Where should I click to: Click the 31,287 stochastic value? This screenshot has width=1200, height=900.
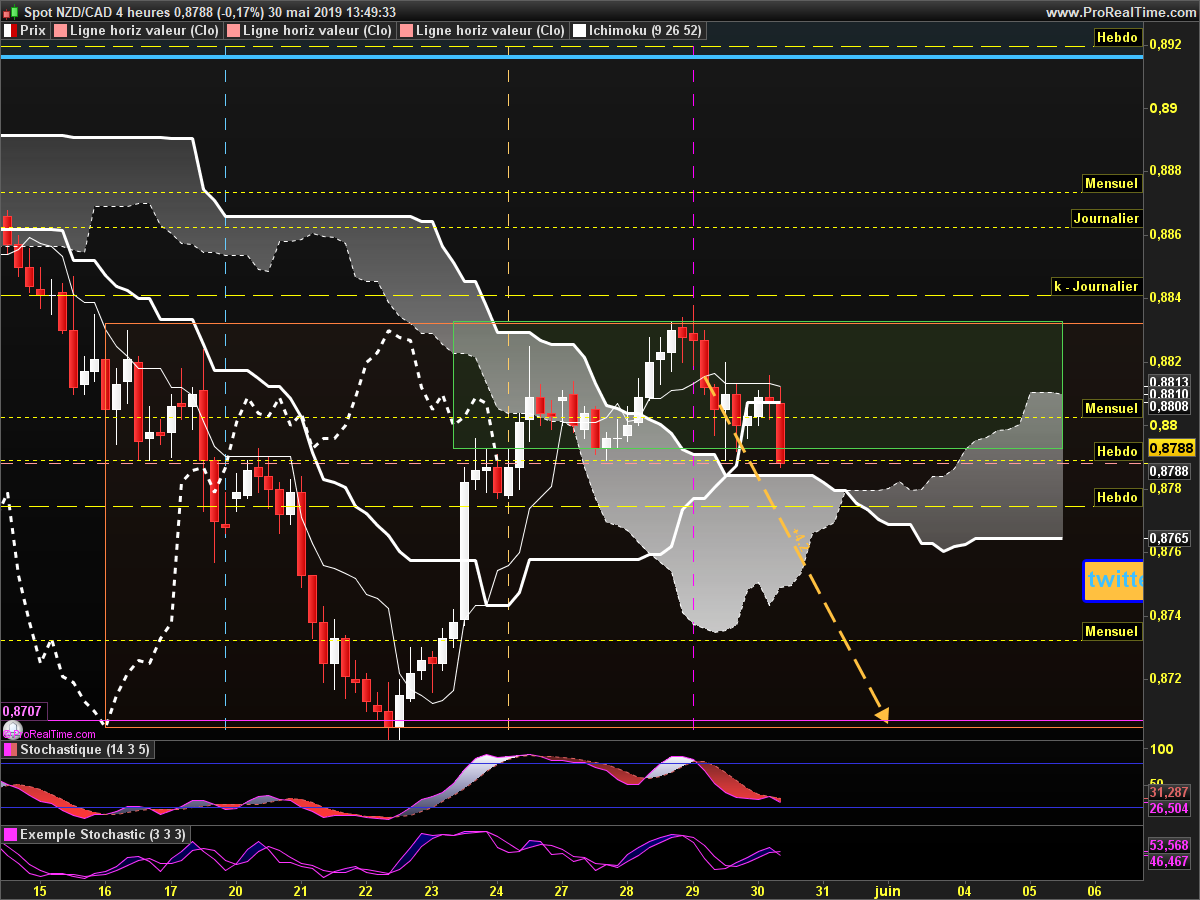pyautogui.click(x=1168, y=792)
